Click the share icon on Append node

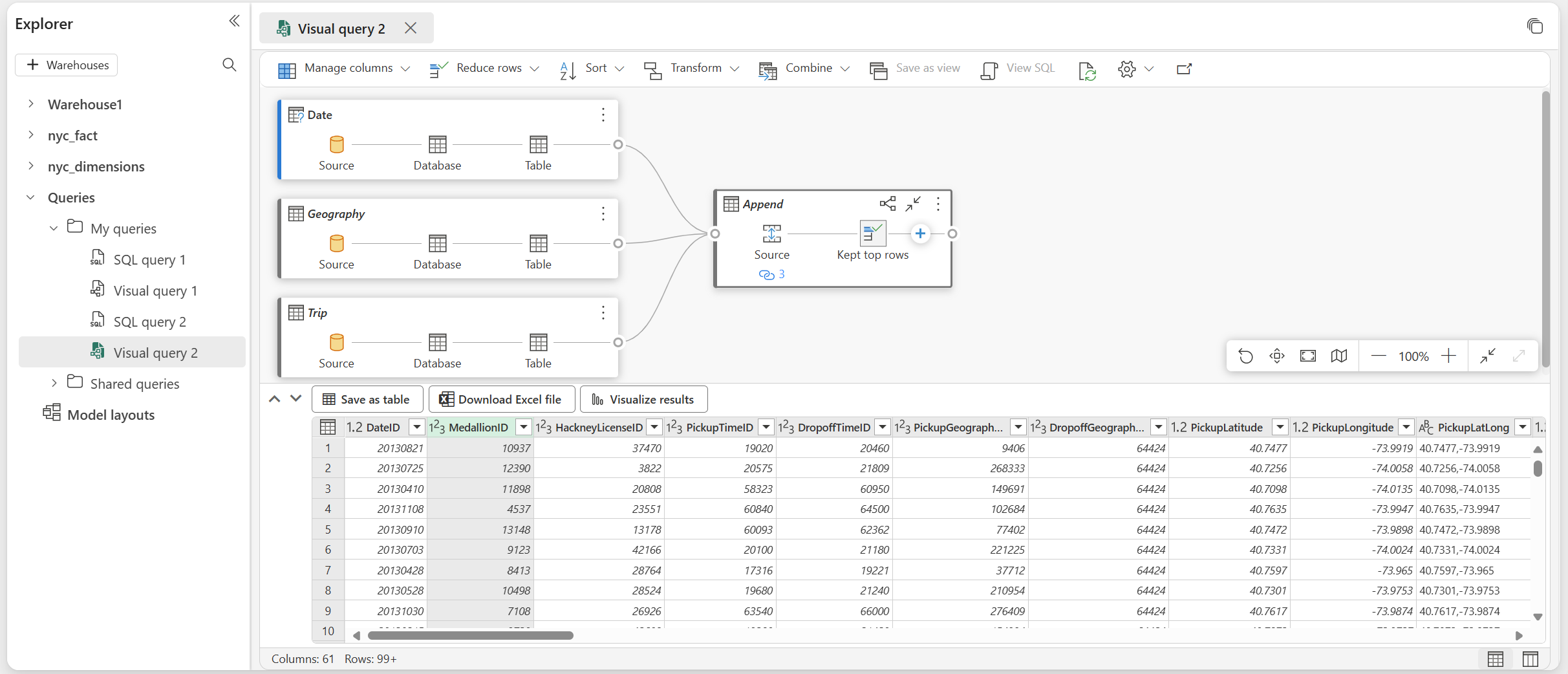coord(887,204)
